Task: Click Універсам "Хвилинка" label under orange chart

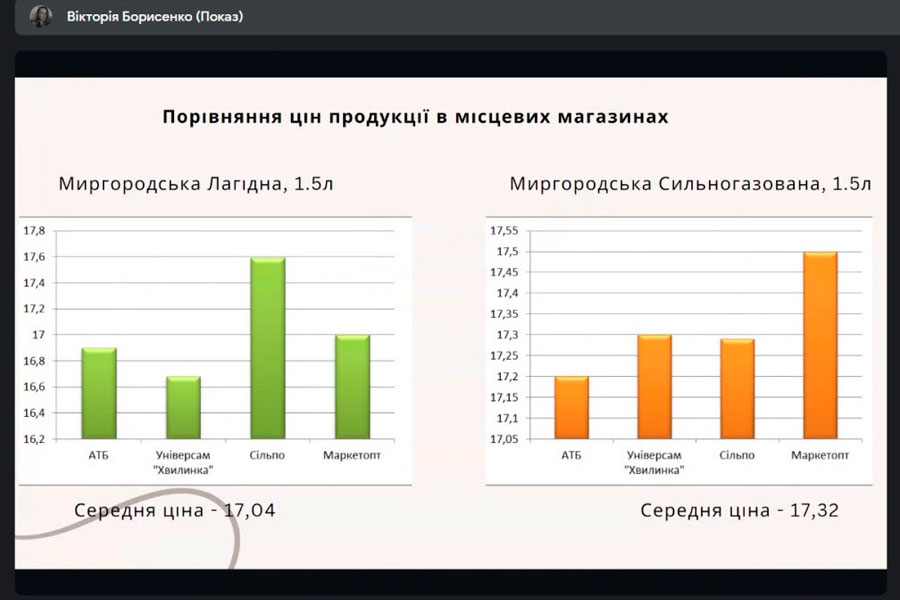Action: [654, 463]
